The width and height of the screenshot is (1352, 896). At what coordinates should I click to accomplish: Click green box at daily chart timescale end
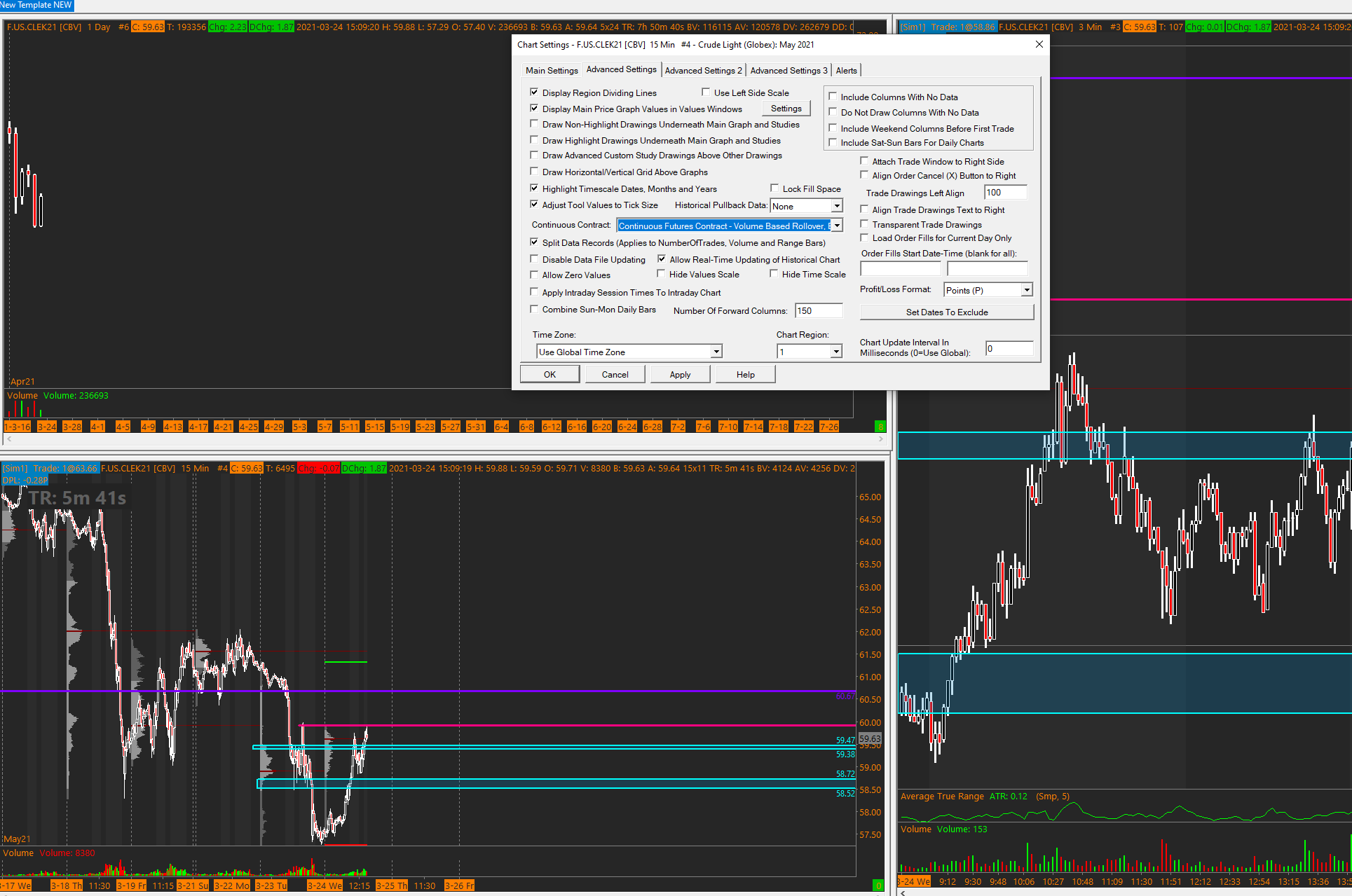(x=880, y=427)
